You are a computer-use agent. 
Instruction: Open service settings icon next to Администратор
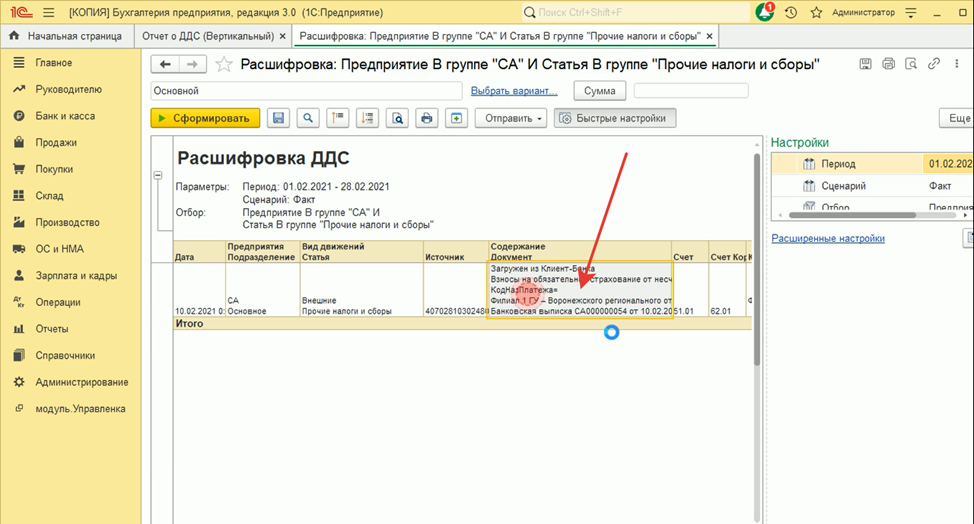pos(911,12)
